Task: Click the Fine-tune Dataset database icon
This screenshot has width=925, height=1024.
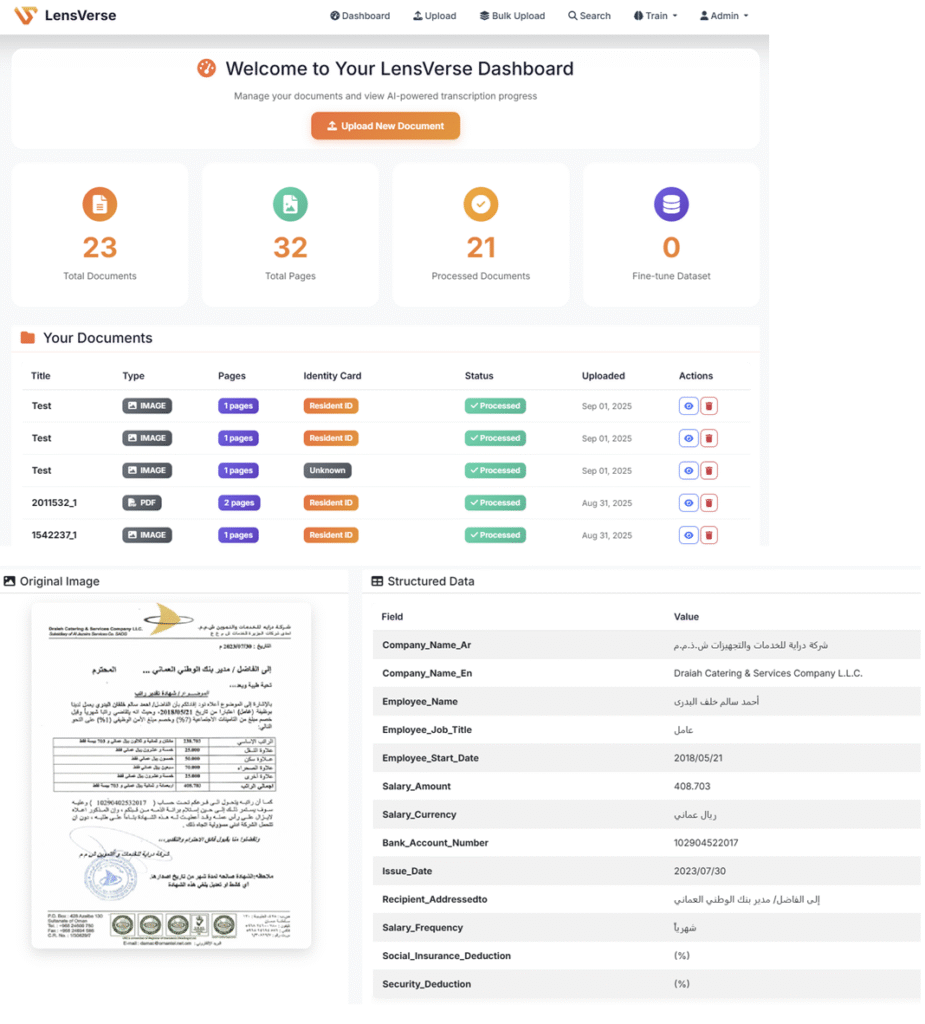Action: [672, 204]
